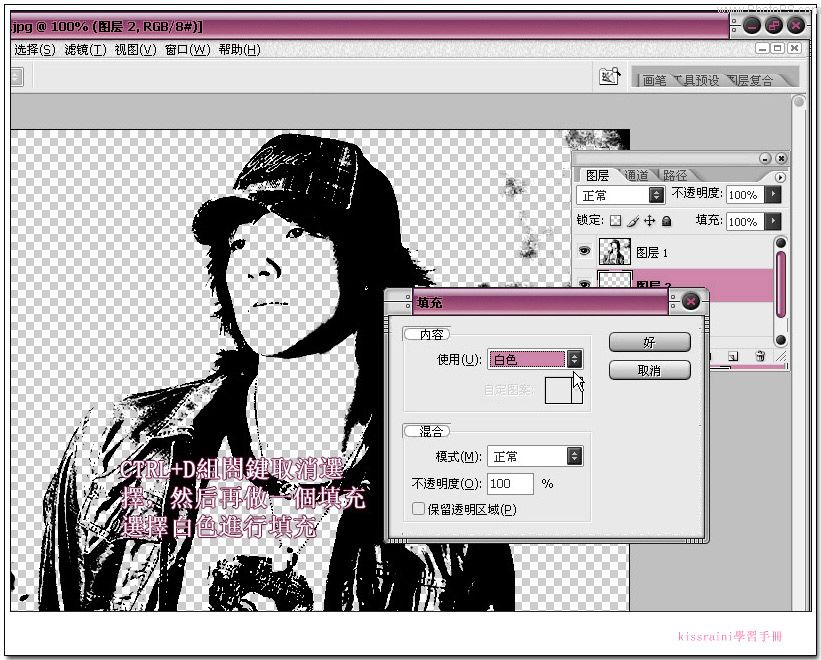This screenshot has width=821, height=660.
Task: Select the 图层 2 thumbnail
Action: pos(615,279)
